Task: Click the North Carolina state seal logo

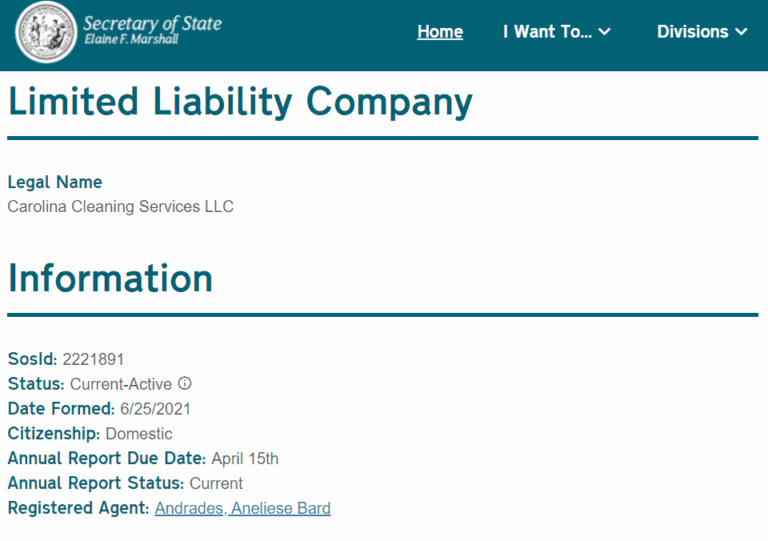Action: tap(46, 32)
